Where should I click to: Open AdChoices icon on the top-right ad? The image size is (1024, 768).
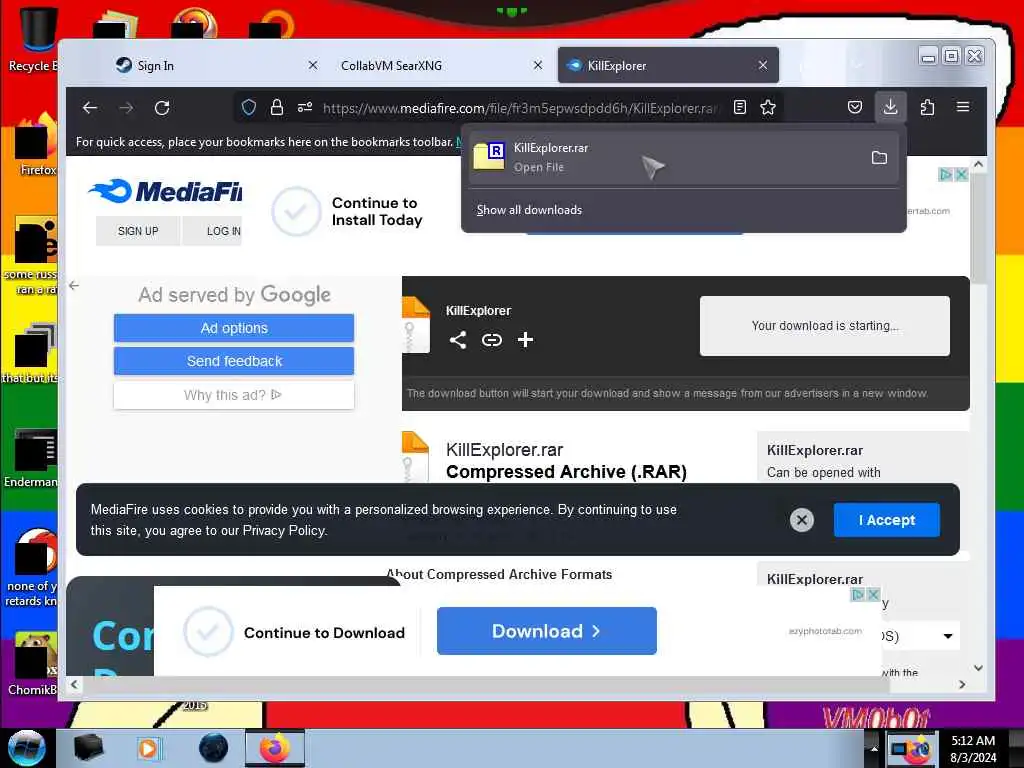click(x=946, y=174)
